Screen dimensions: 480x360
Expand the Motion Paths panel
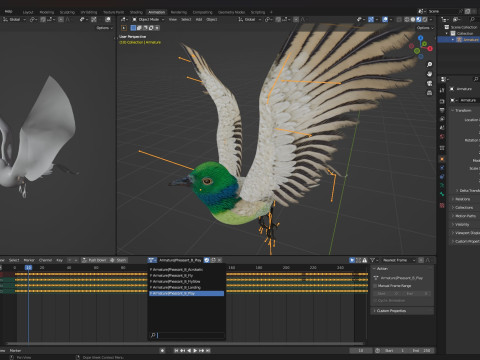click(465, 216)
